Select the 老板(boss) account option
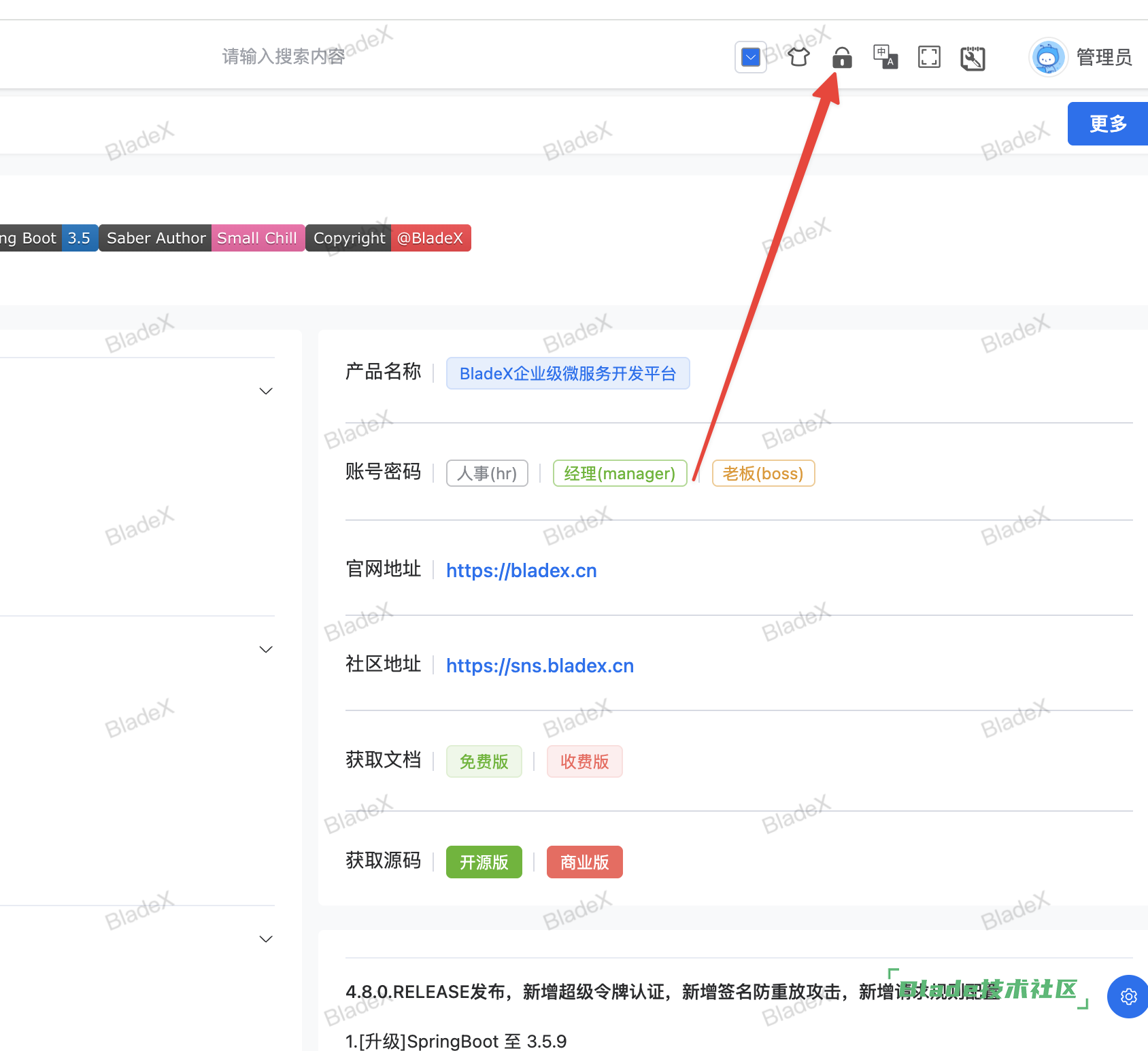Viewport: 1148px width, 1051px height. pos(763,473)
